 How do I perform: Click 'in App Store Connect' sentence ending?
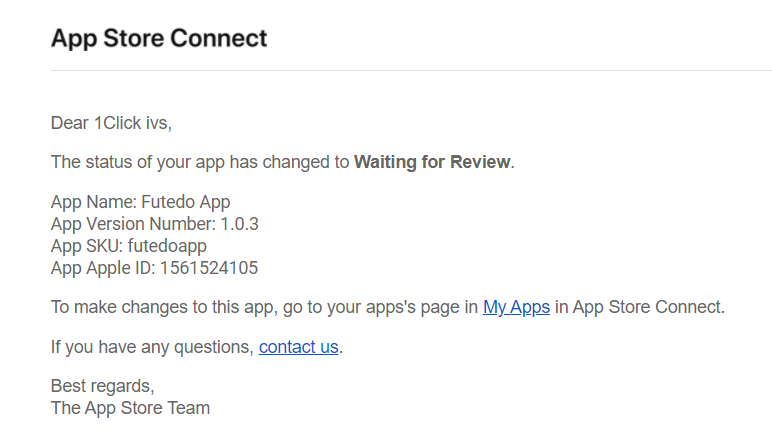(x=638, y=307)
